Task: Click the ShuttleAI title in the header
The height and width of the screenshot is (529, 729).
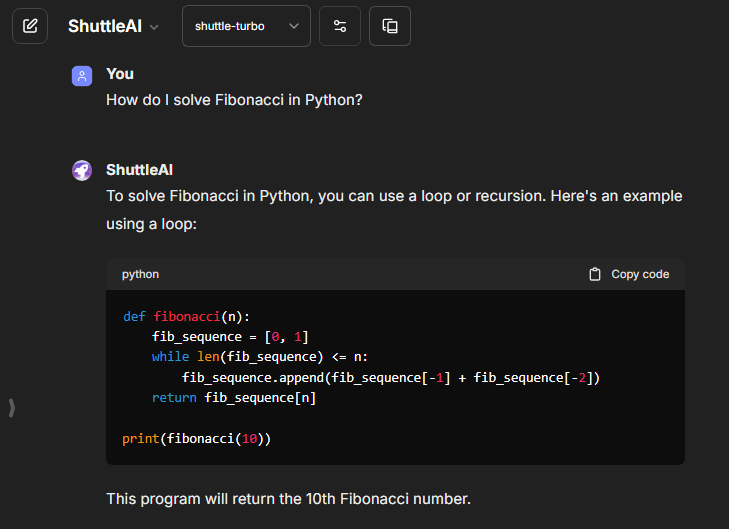Action: coord(104,26)
